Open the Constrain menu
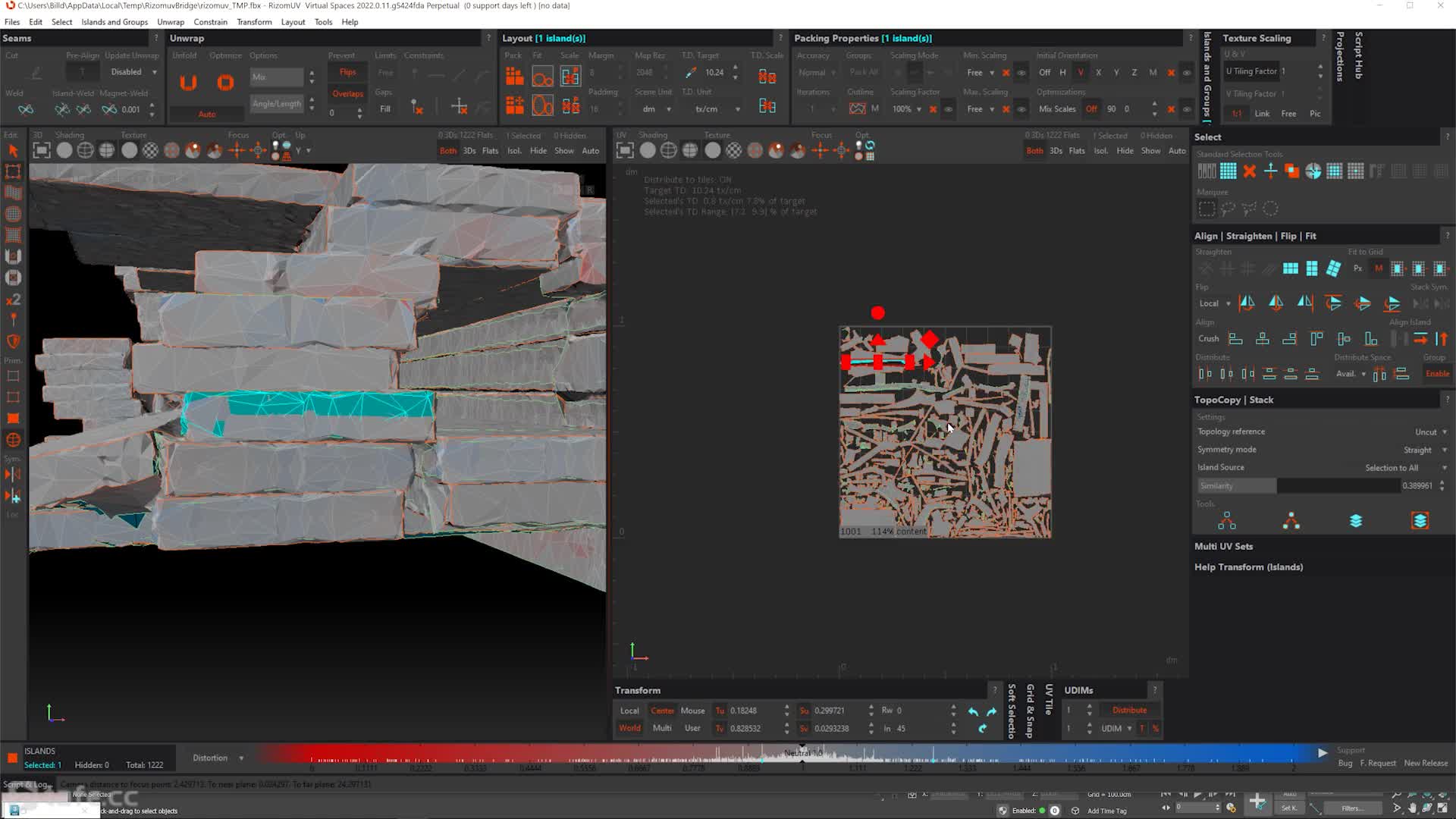Screen dimensions: 1456x819 (x=210, y=22)
